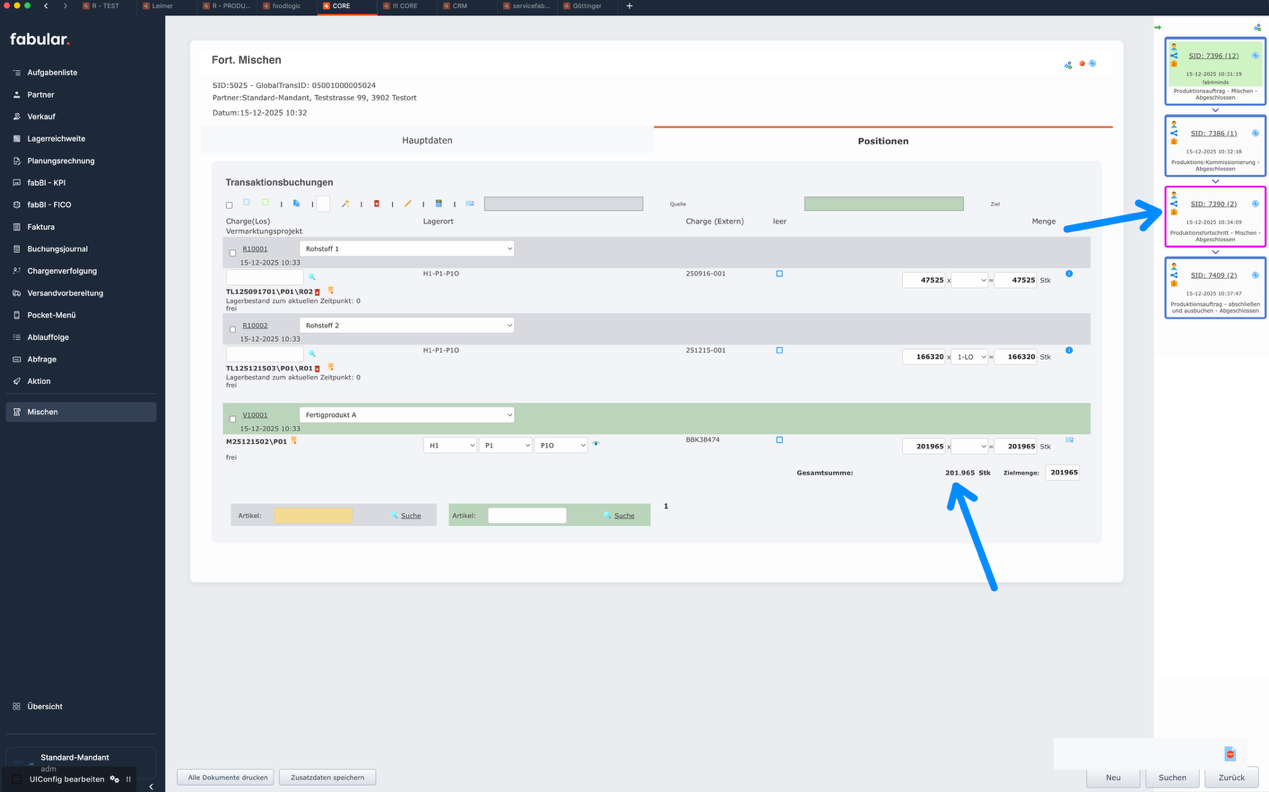Screen dimensions: 1269x792
Task: Click the magnifier icon under Rohstoff 1
Action: click(312, 277)
